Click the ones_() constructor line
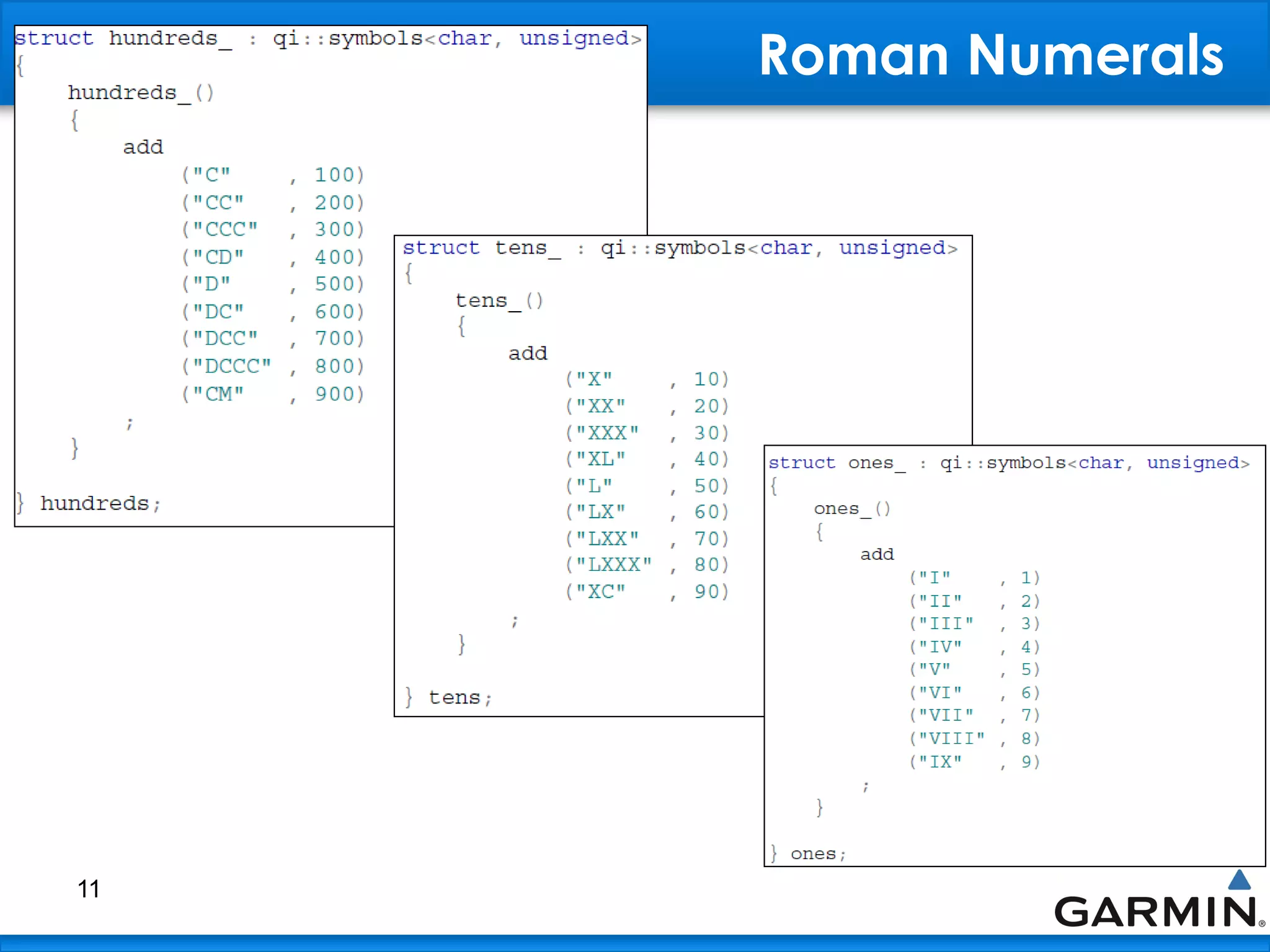1270x952 pixels. (x=852, y=509)
